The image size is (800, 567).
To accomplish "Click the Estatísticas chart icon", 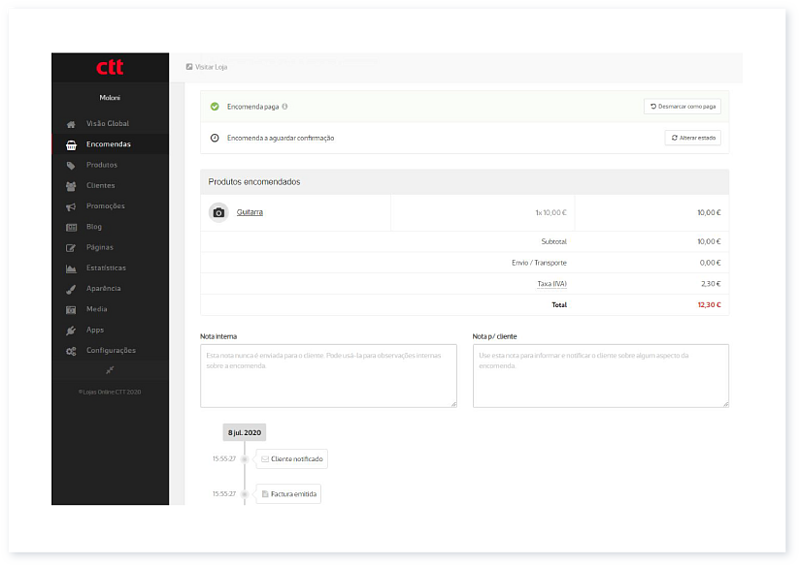I will (71, 268).
